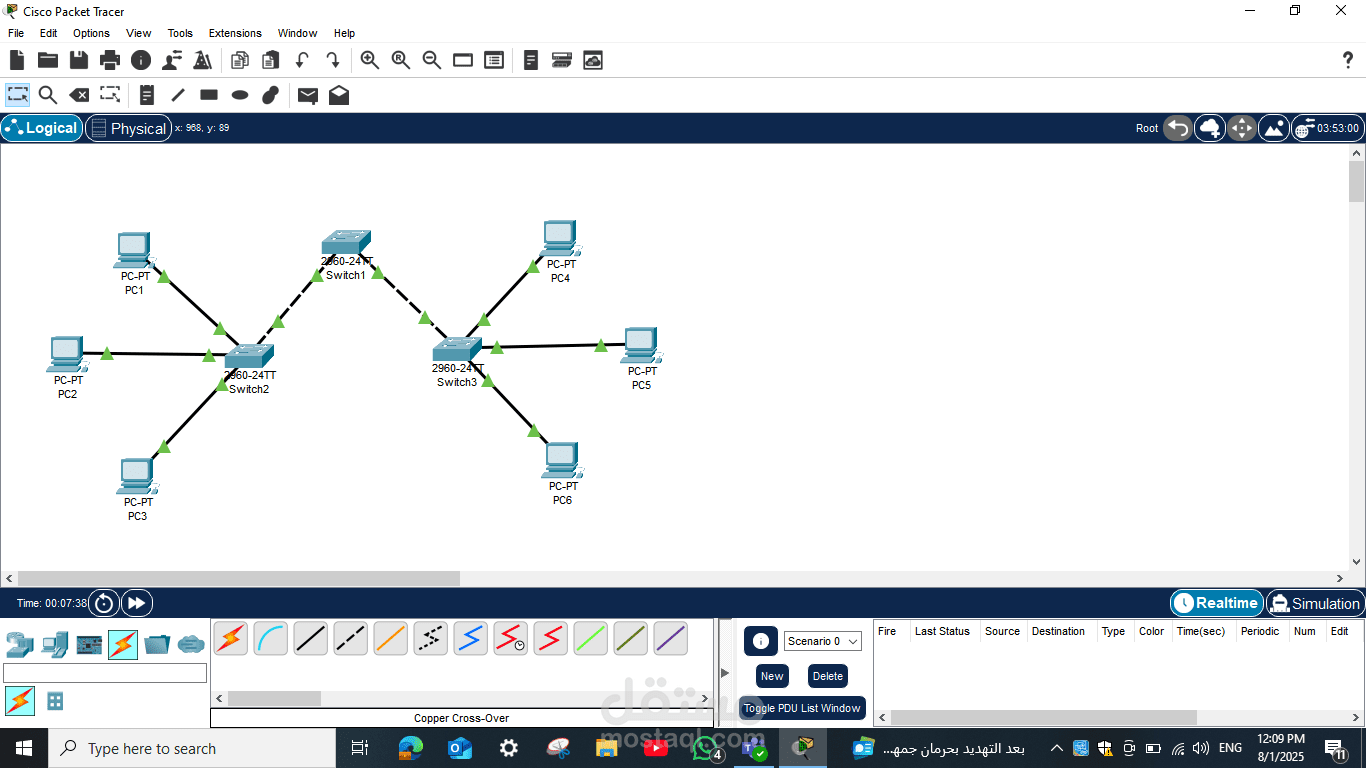Select the Inspect magnifier tool
This screenshot has width=1366, height=768.
pyautogui.click(x=48, y=95)
